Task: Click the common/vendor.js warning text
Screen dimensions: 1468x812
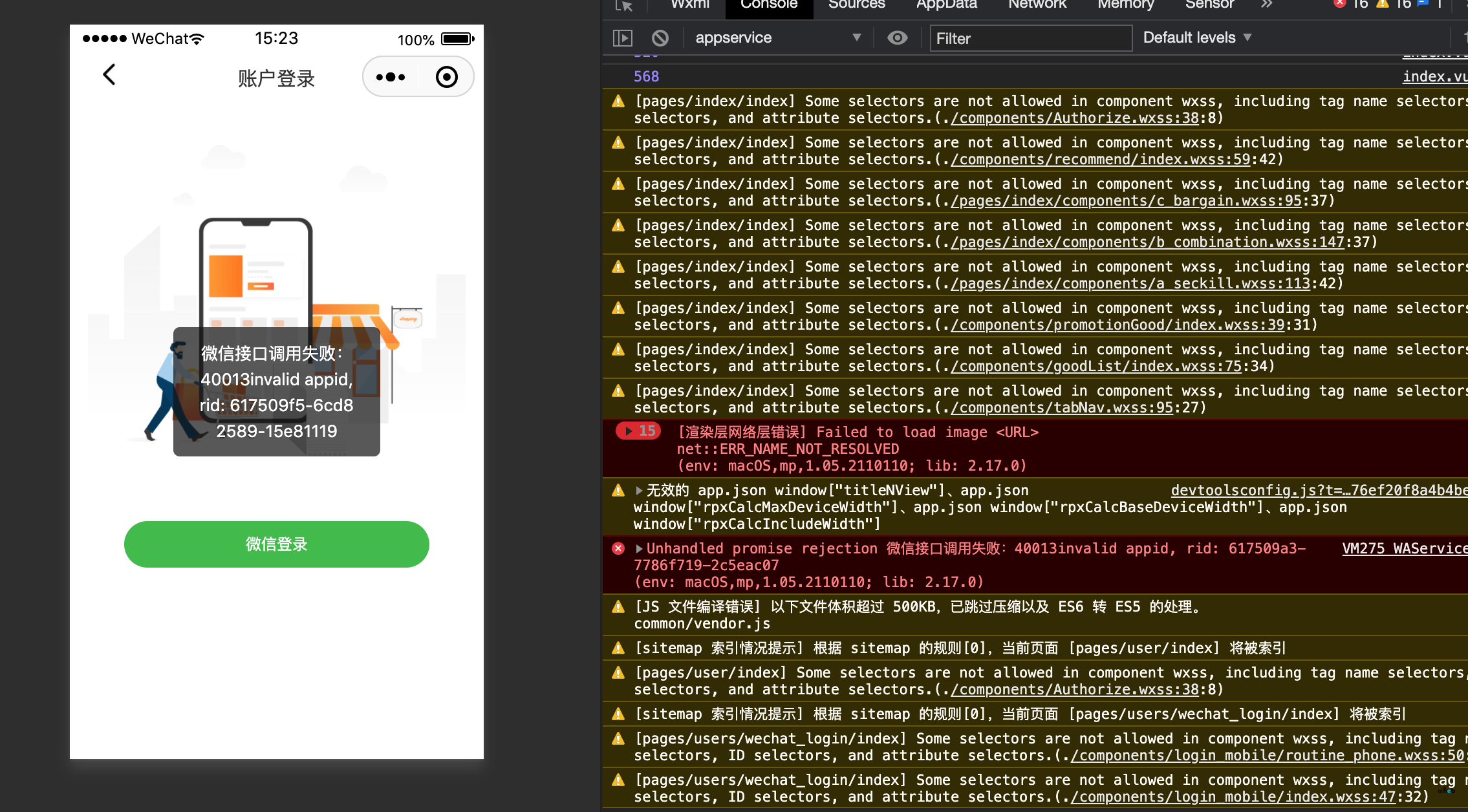Action: click(x=702, y=624)
